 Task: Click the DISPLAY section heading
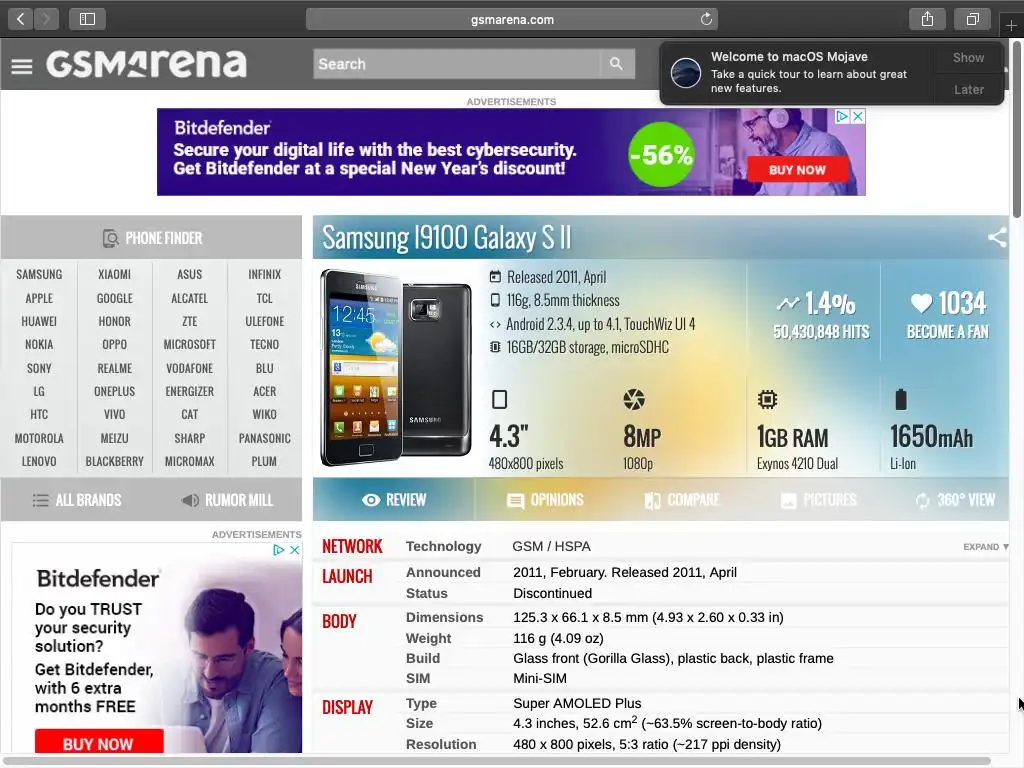347,707
